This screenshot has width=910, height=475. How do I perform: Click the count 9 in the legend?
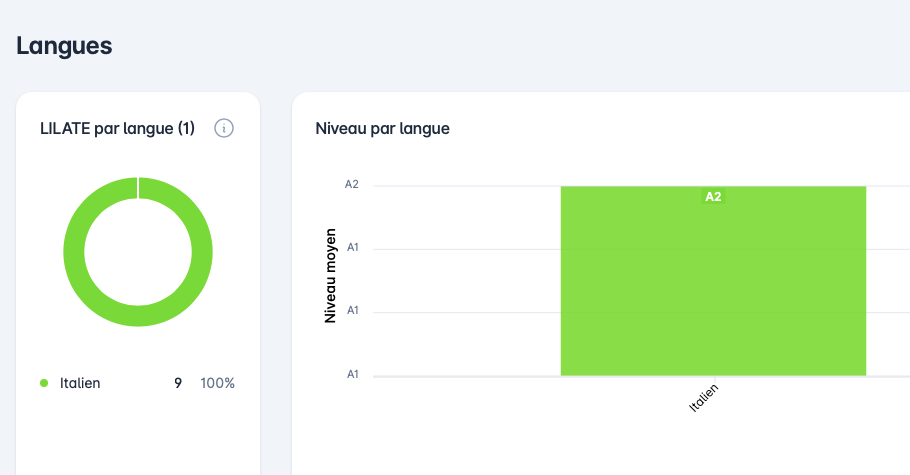tap(178, 383)
